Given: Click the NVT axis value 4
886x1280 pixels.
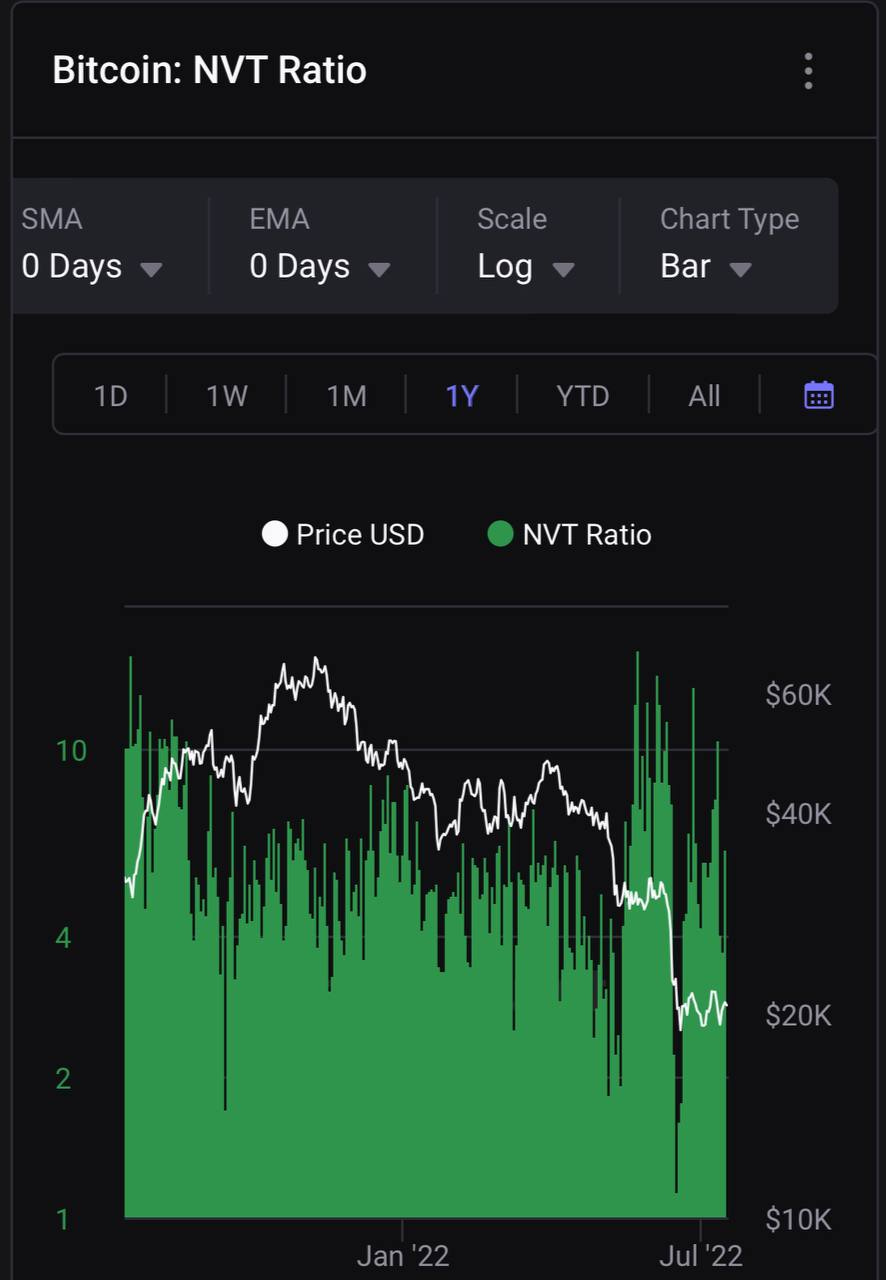Looking at the screenshot, I should (x=63, y=938).
